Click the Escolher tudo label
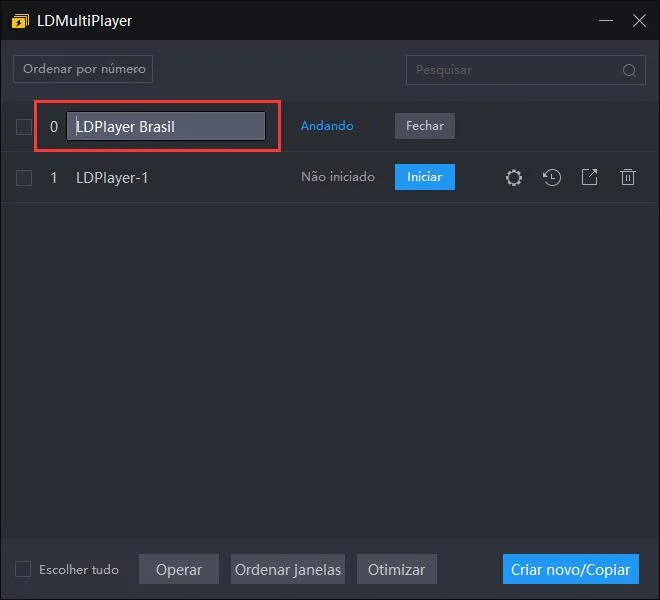This screenshot has height=600, width=660. click(79, 570)
